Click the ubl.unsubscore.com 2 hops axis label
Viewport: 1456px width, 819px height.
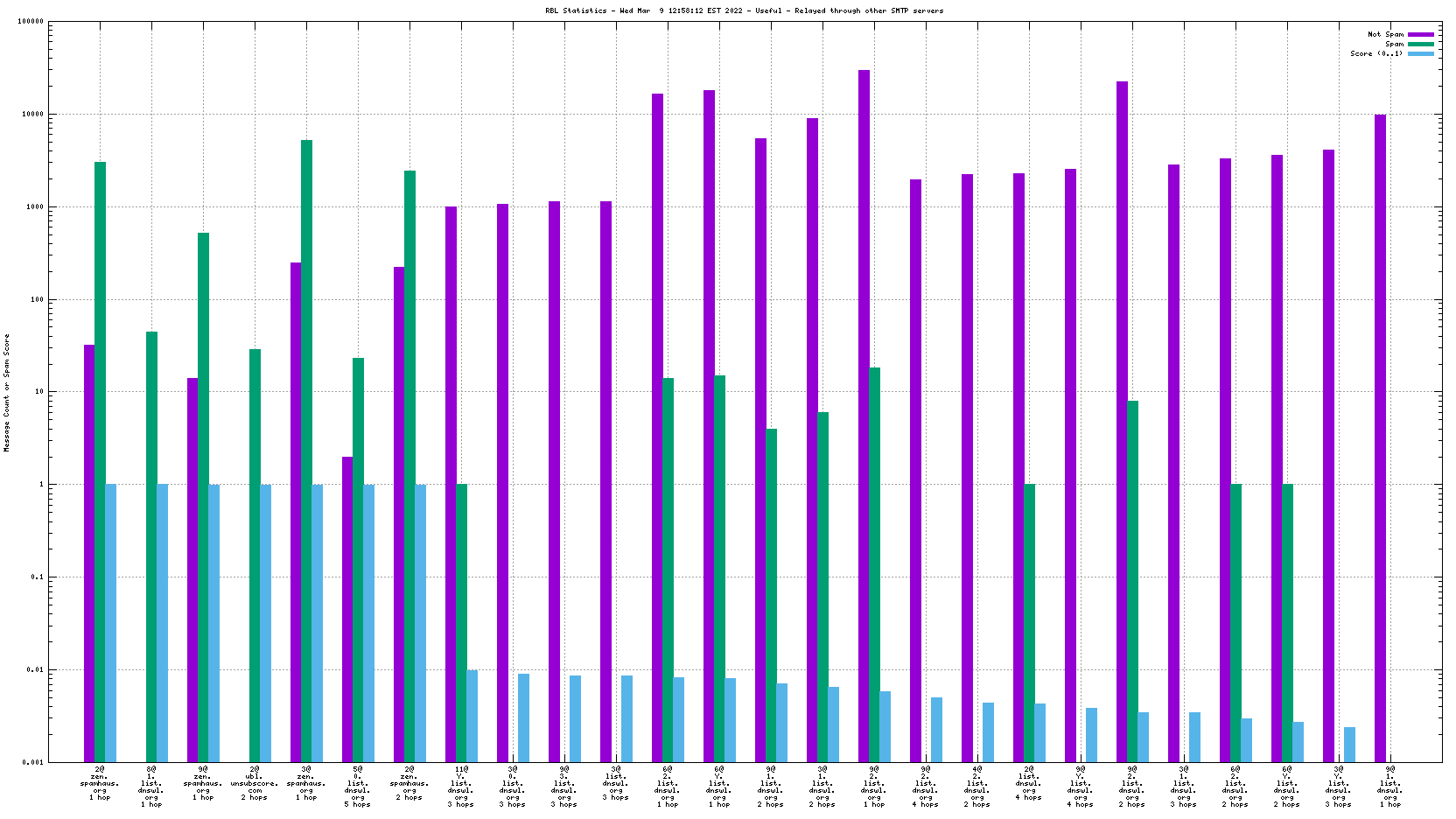pyautogui.click(x=255, y=783)
